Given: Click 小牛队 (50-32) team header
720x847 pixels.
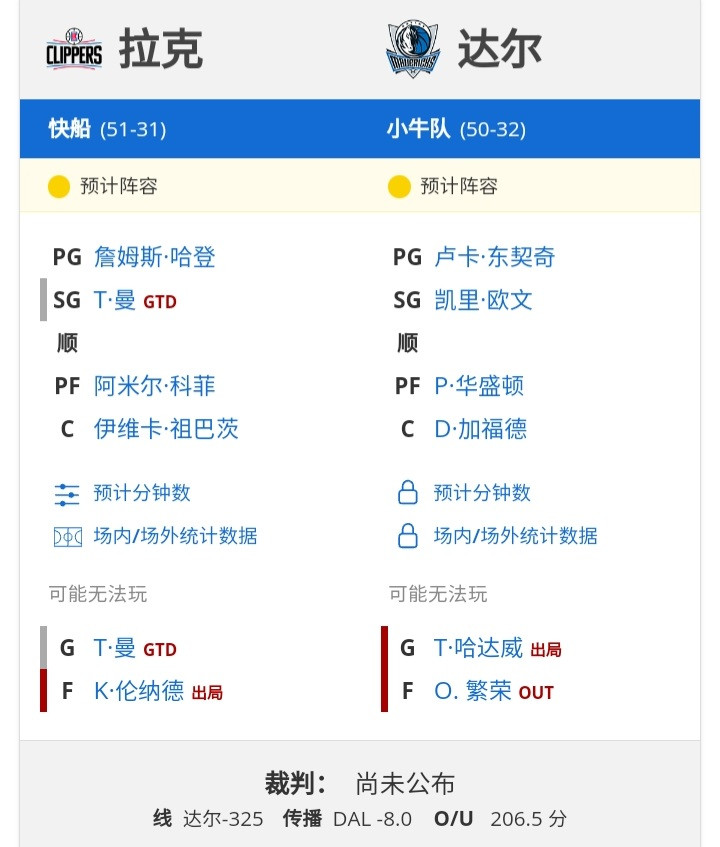Looking at the screenshot, I should pos(456,129).
